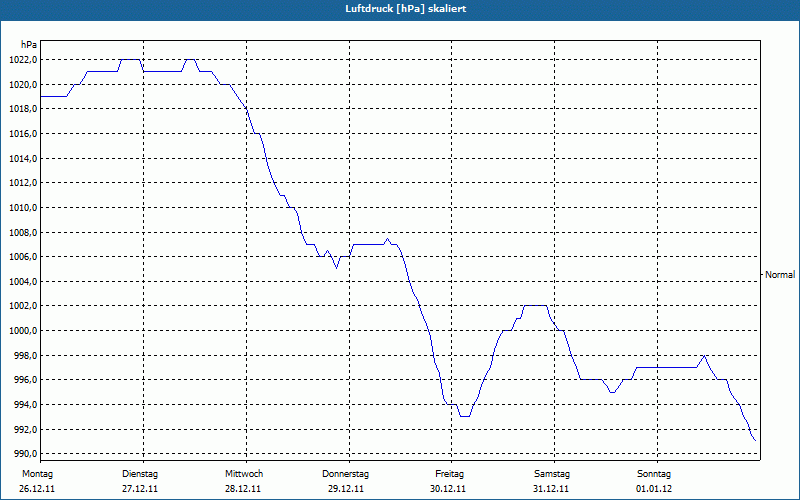Click the date 26.12.11
This screenshot has width=800, height=500.
click(37, 489)
